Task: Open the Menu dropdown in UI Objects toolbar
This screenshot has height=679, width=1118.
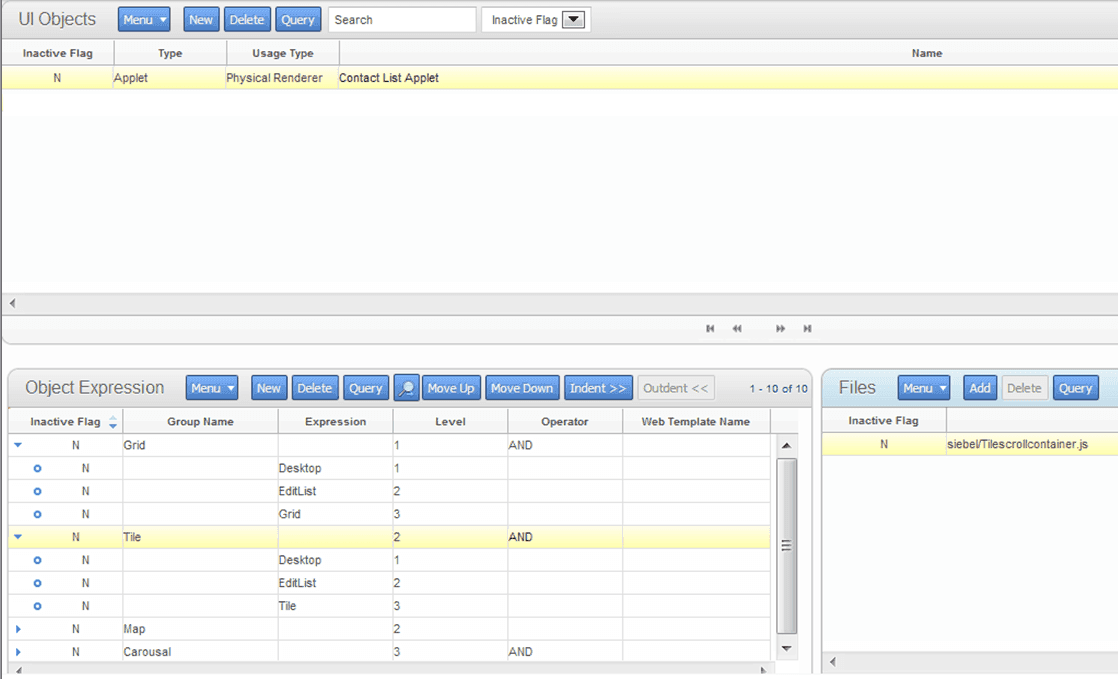Action: point(143,19)
